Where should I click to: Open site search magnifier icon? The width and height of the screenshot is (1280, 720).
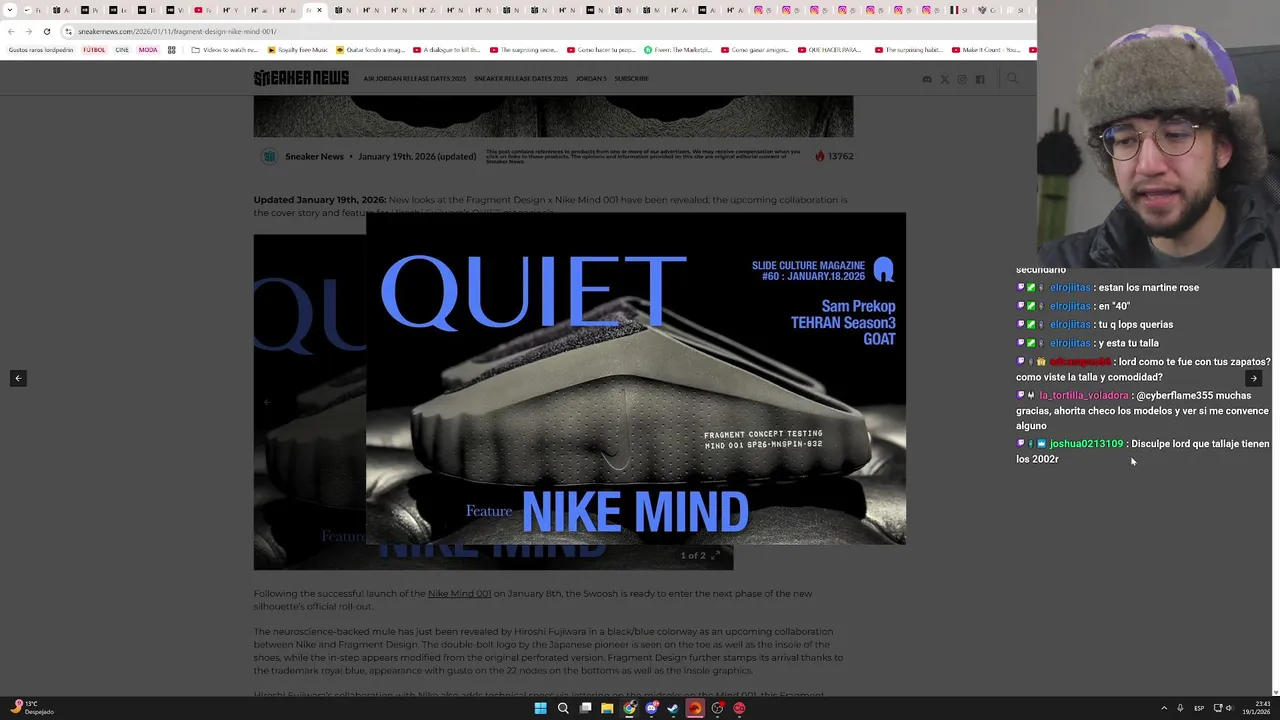pos(1012,78)
